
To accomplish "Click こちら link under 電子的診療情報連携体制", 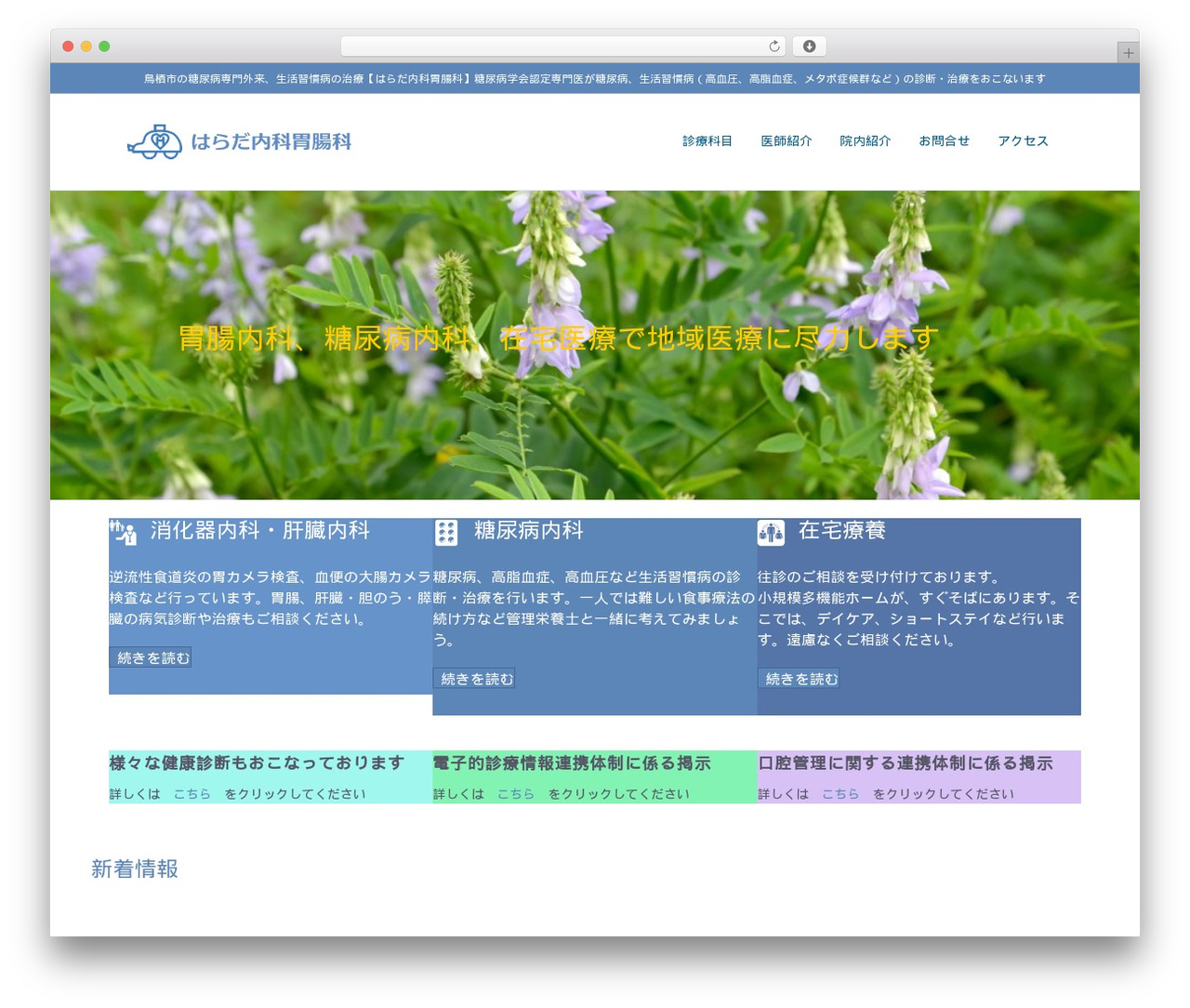I will pos(516,794).
